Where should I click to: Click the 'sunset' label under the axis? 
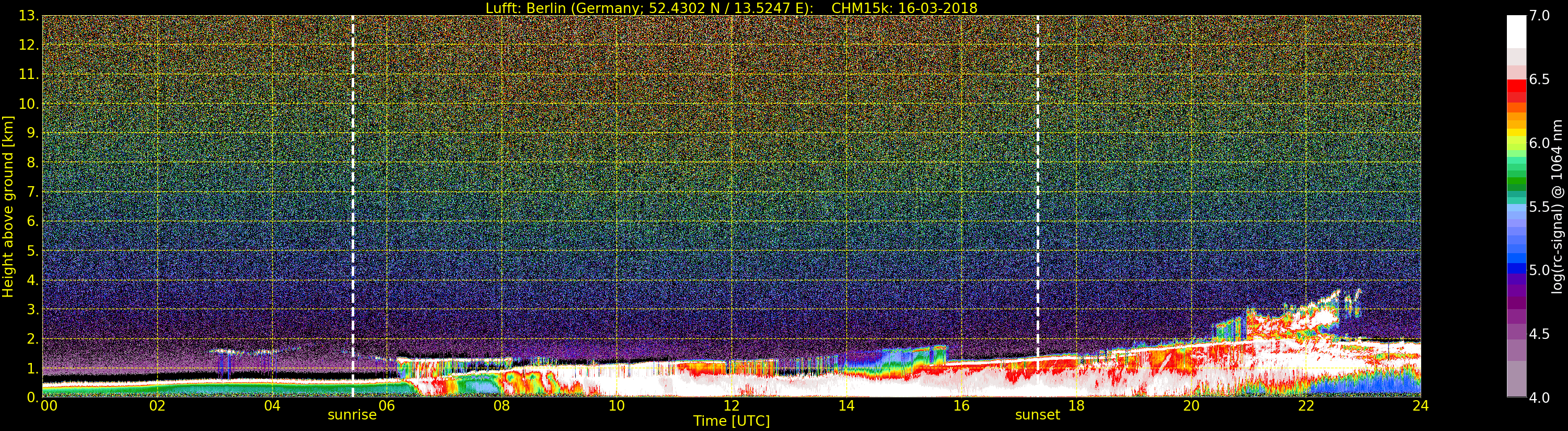(1037, 415)
